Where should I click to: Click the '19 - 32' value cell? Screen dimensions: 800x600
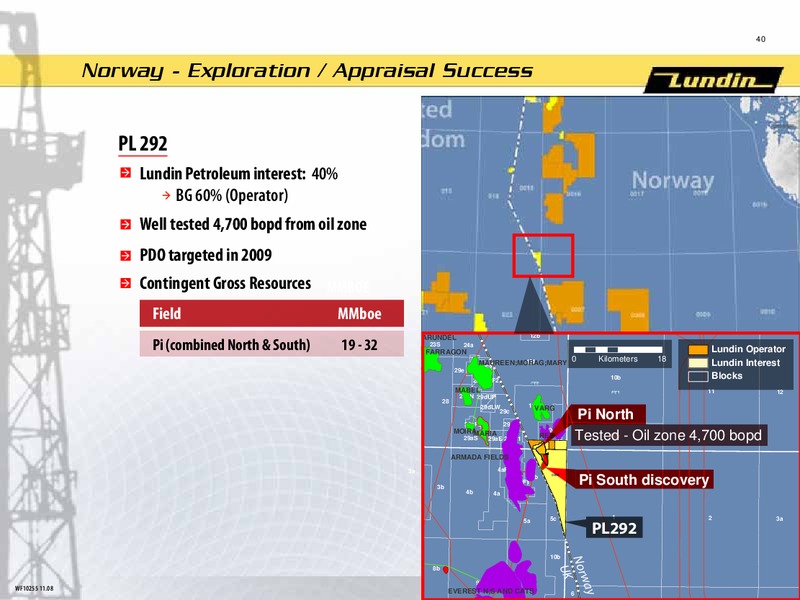tap(359, 345)
